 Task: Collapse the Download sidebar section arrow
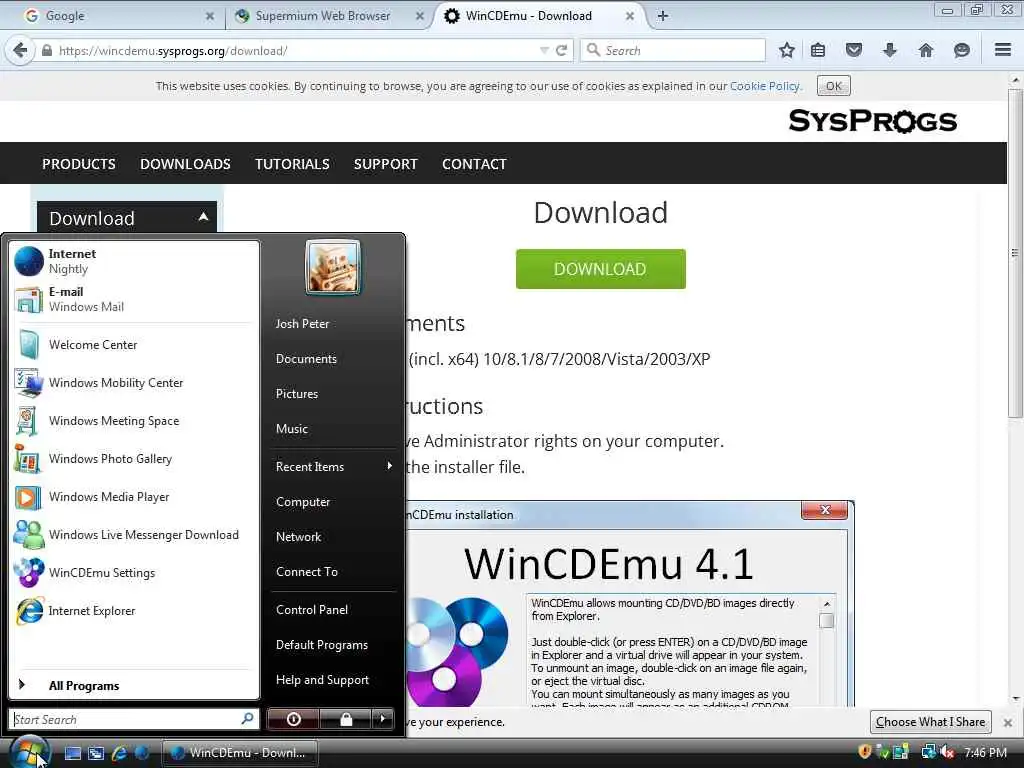point(203,217)
